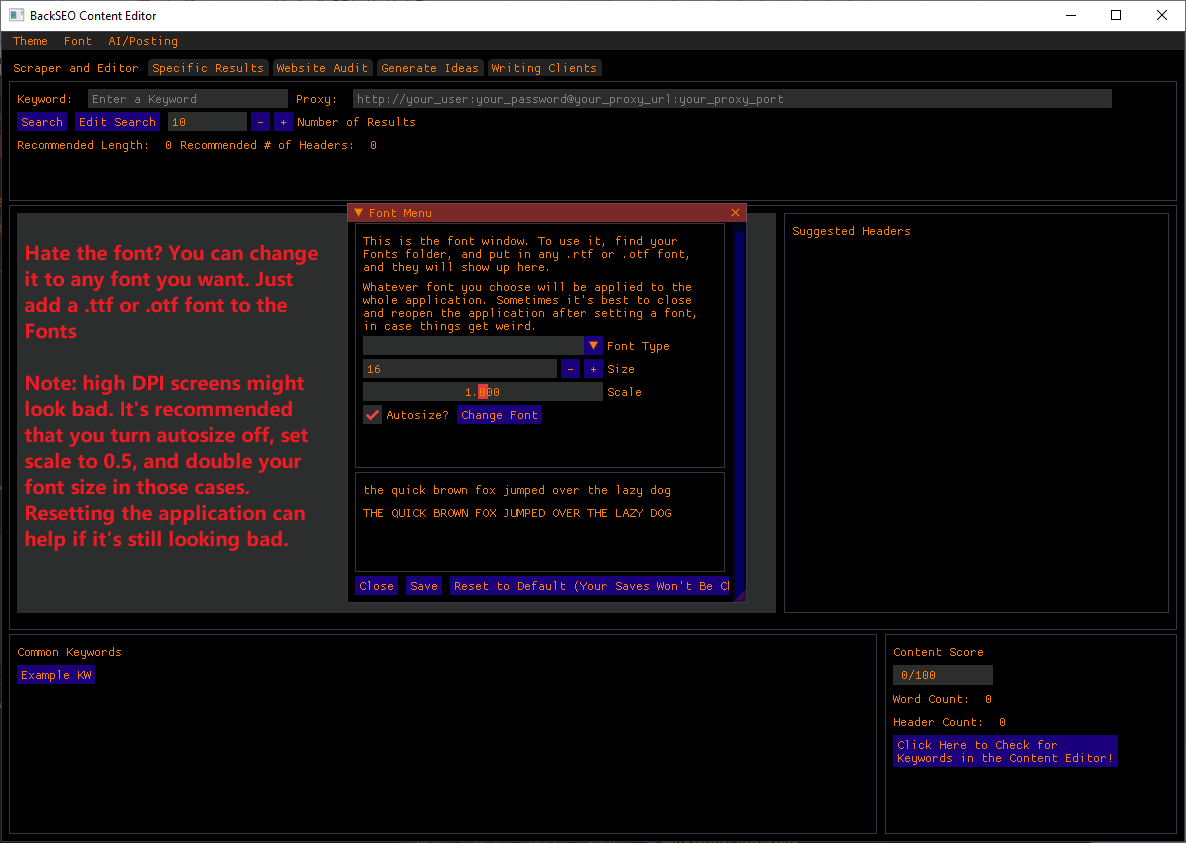Minimize the BackSEO Content Editor window
Image resolution: width=1186 pixels, height=843 pixels.
pyautogui.click(x=1071, y=15)
